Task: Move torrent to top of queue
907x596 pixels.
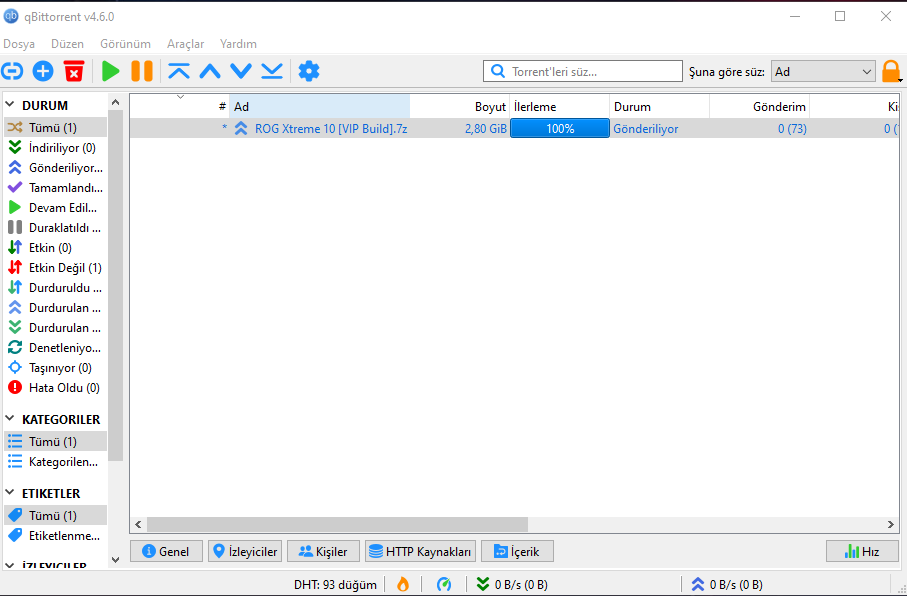Action: 179,71
